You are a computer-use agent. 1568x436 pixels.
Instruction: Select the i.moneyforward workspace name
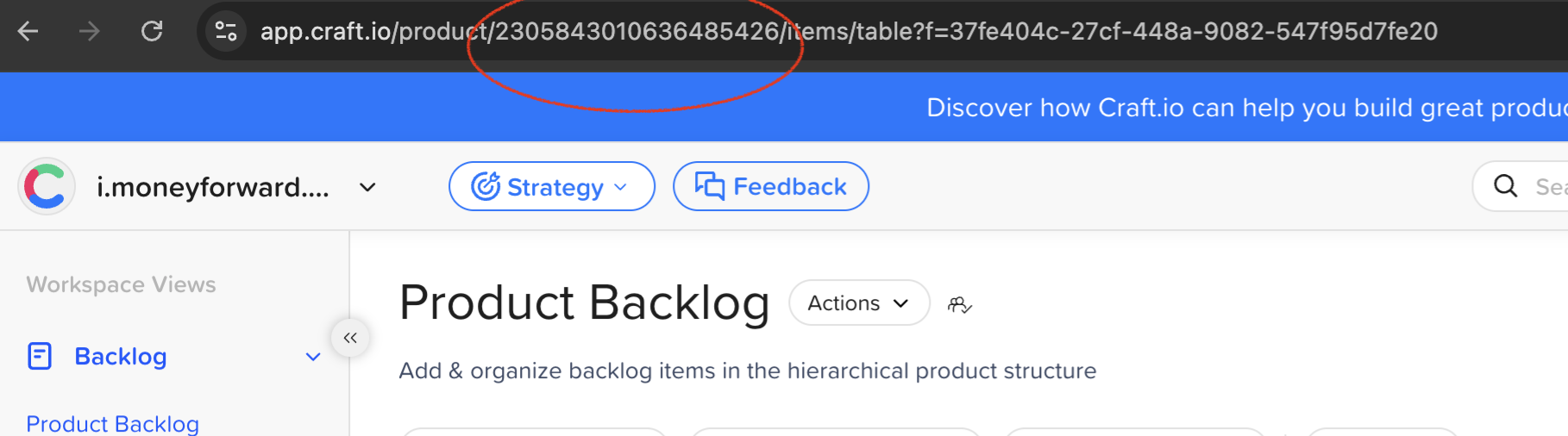[x=212, y=187]
